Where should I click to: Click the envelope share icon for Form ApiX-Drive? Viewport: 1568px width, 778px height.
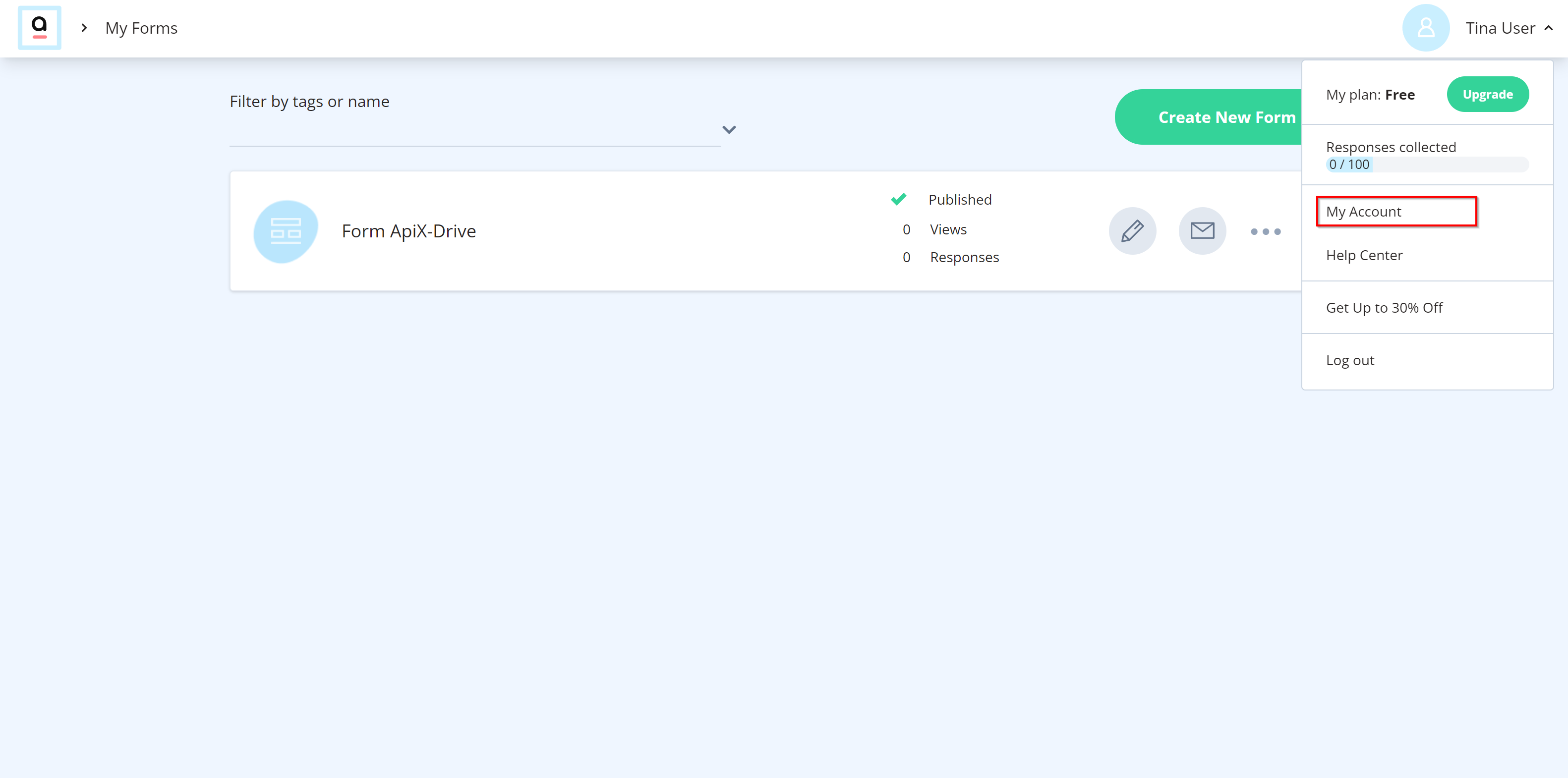click(1202, 231)
